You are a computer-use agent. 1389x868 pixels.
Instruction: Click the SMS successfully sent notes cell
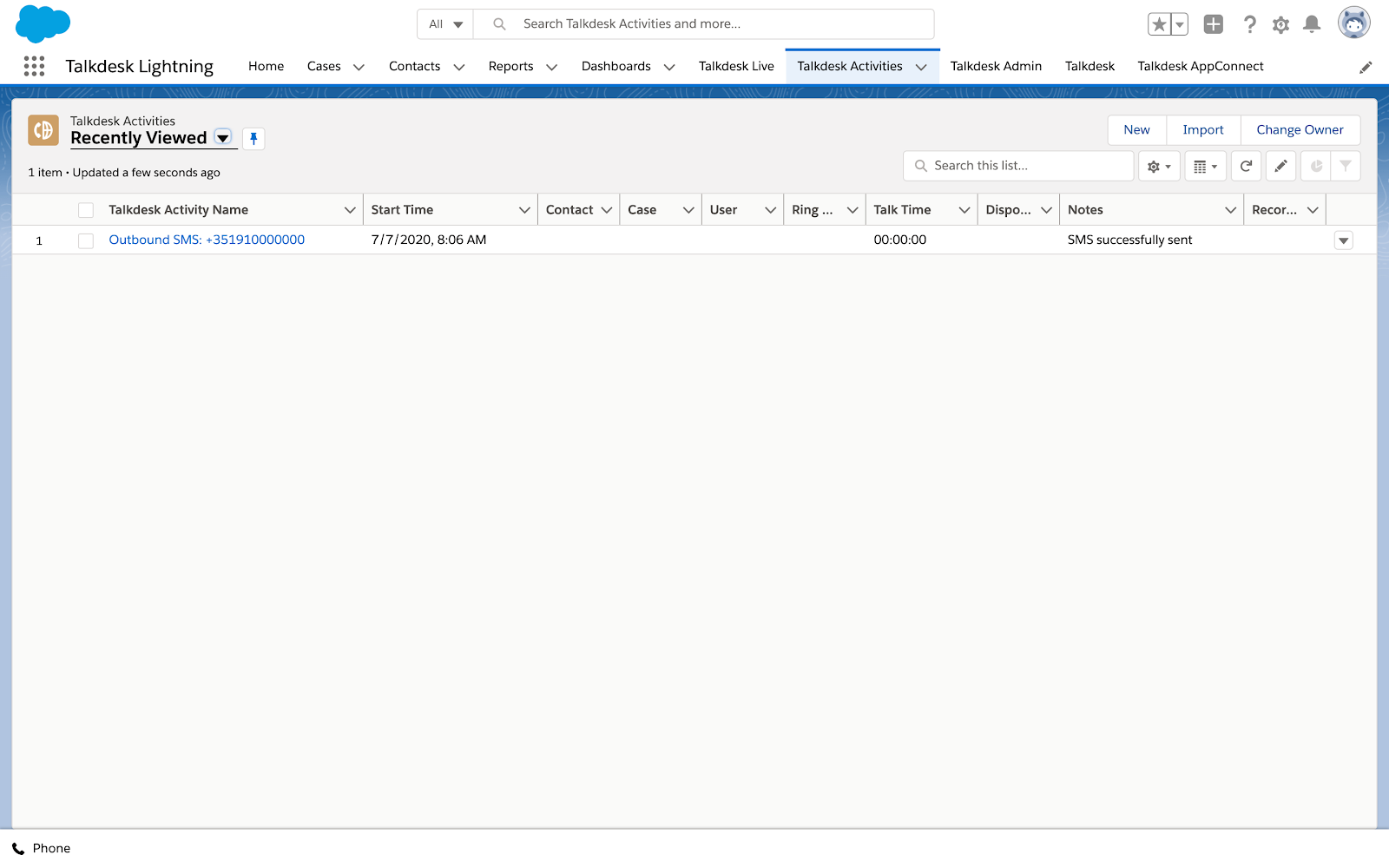click(1129, 240)
